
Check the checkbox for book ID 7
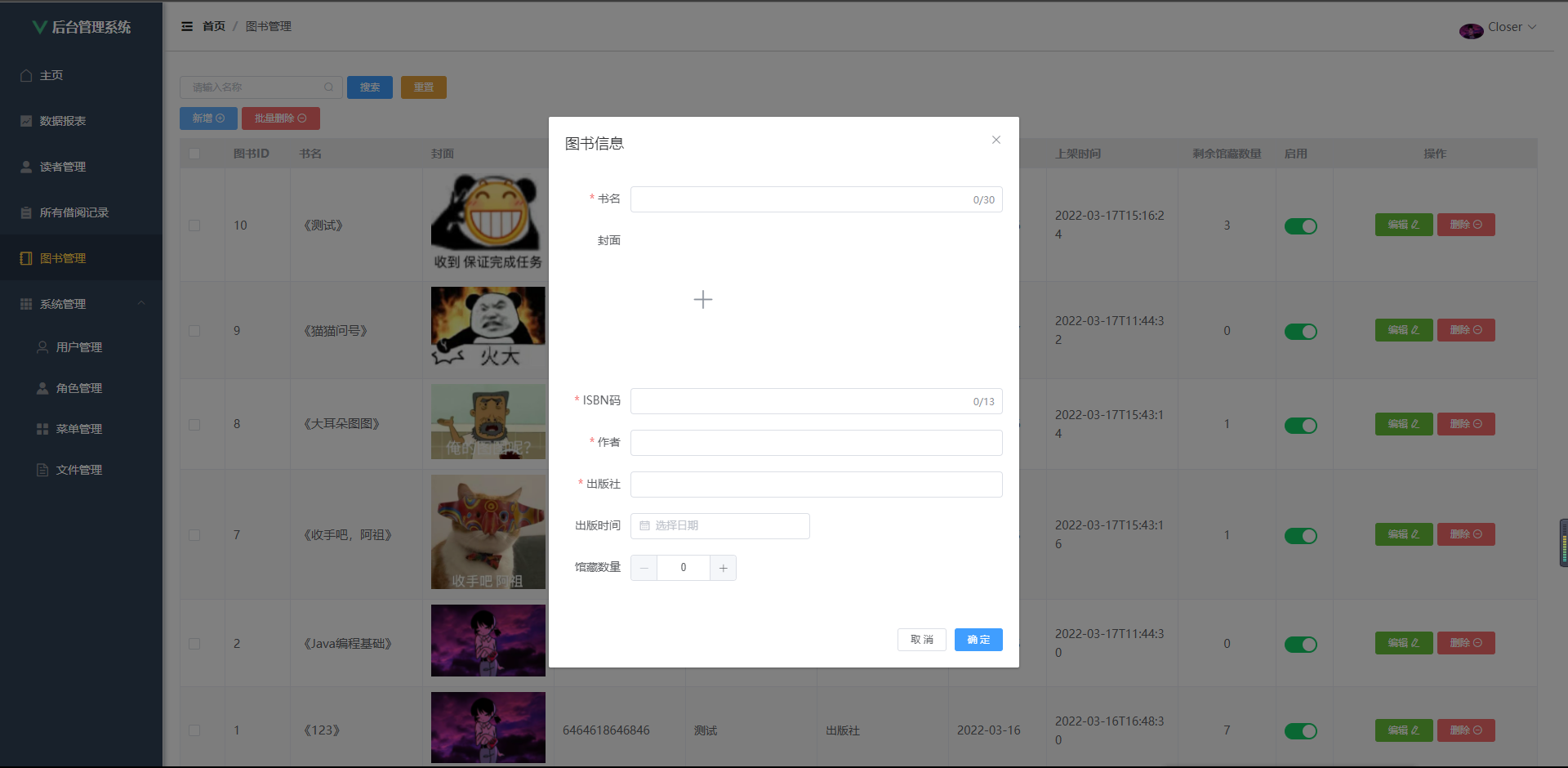(194, 535)
